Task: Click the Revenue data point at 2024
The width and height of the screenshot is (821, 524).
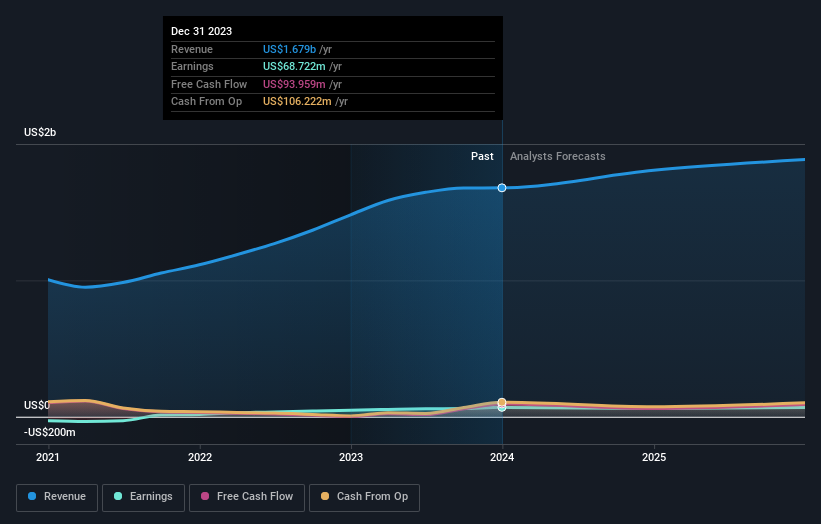Action: tap(502, 188)
